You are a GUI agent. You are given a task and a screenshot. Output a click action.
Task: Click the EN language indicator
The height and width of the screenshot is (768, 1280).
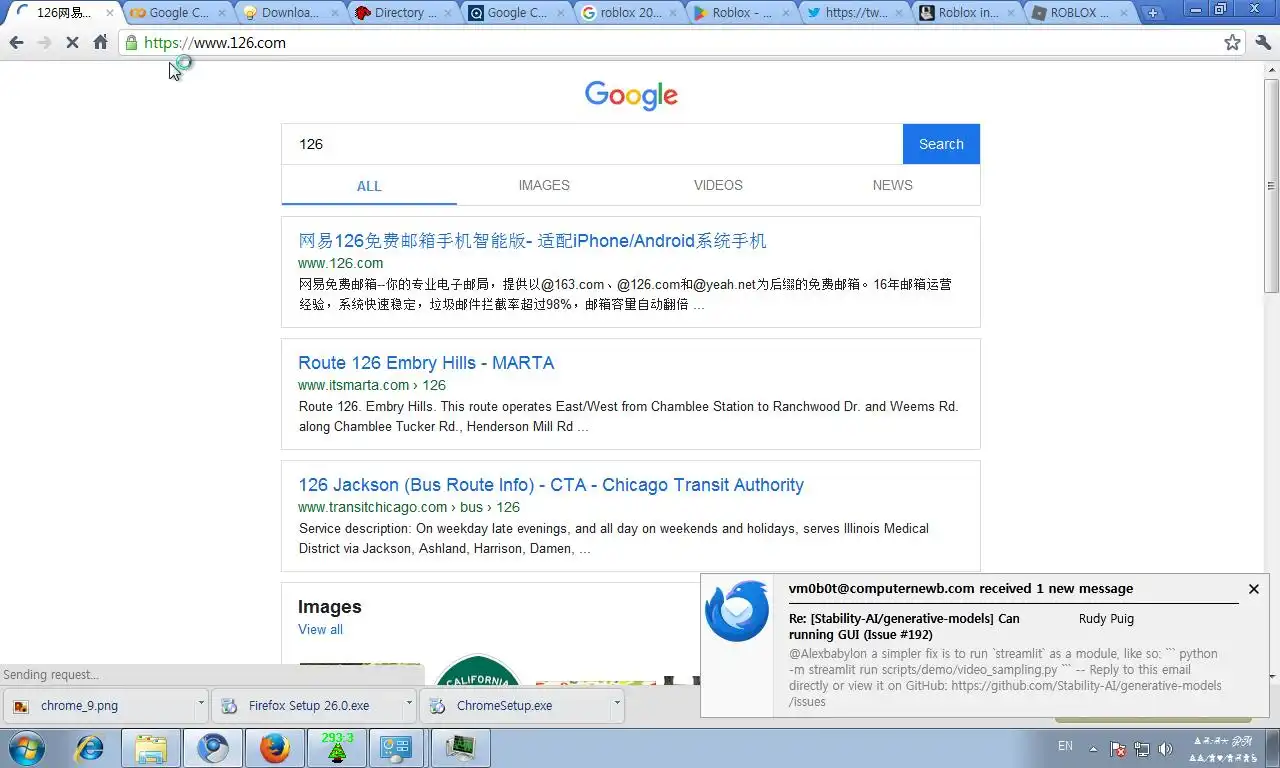[x=1065, y=746]
